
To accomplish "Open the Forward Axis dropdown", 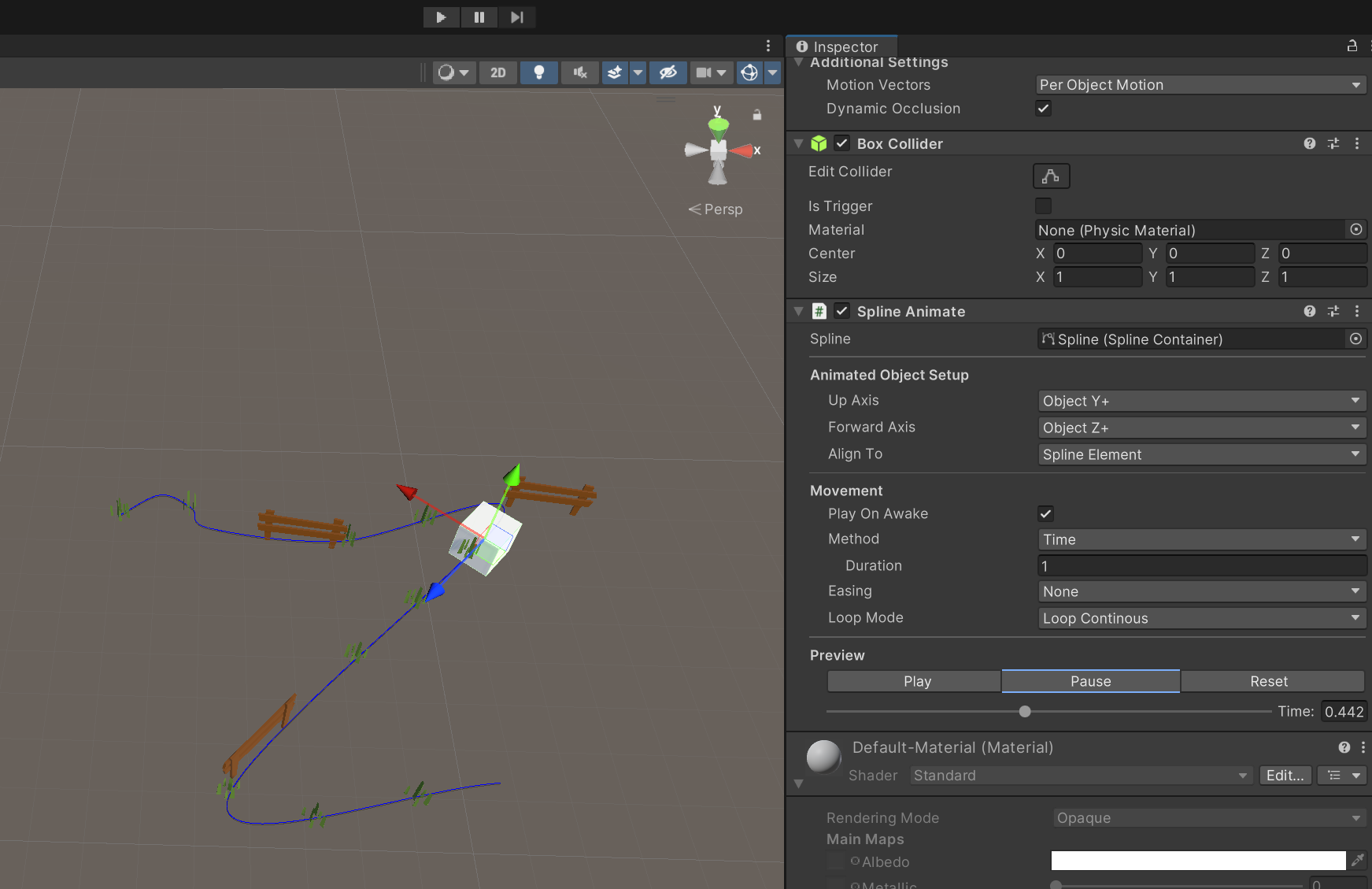I will click(1201, 428).
